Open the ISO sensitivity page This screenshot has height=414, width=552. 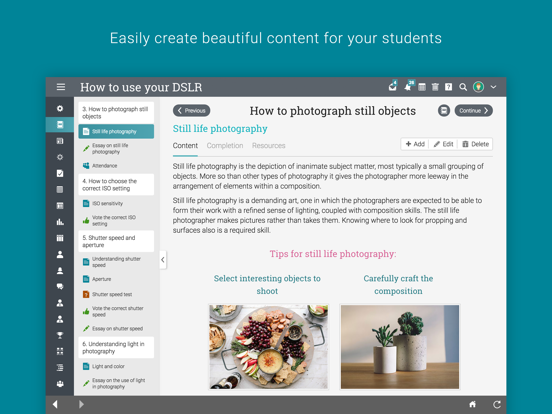[116, 203]
